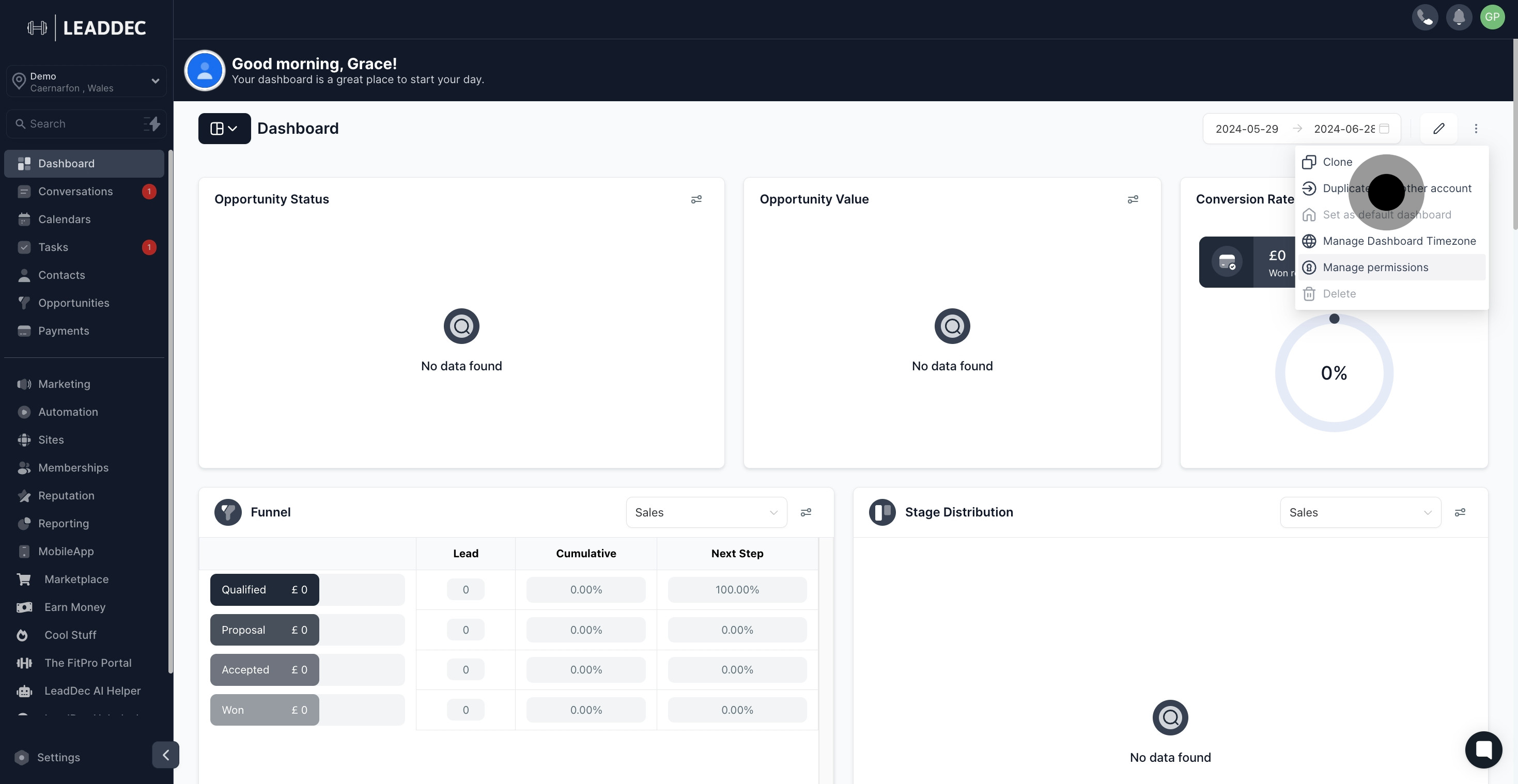Choose Manage Dashboard Timezone menu item
Image resolution: width=1518 pixels, height=784 pixels.
pyautogui.click(x=1391, y=241)
